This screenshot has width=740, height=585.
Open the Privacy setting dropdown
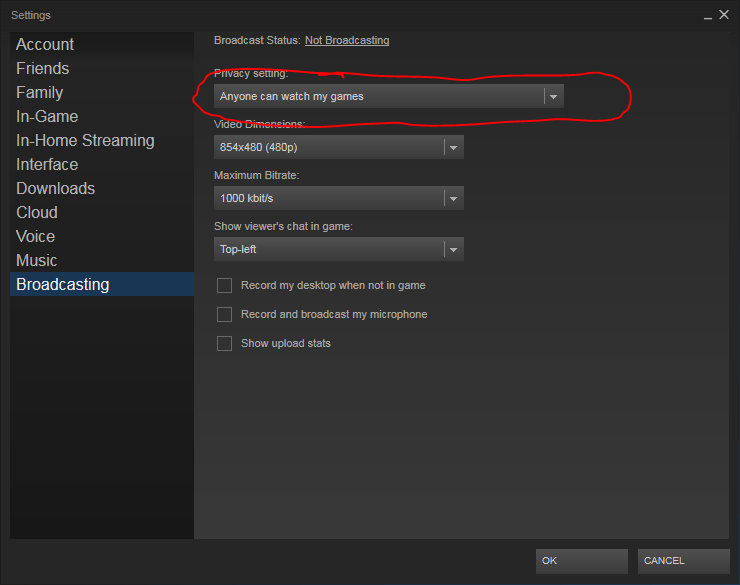(x=388, y=96)
